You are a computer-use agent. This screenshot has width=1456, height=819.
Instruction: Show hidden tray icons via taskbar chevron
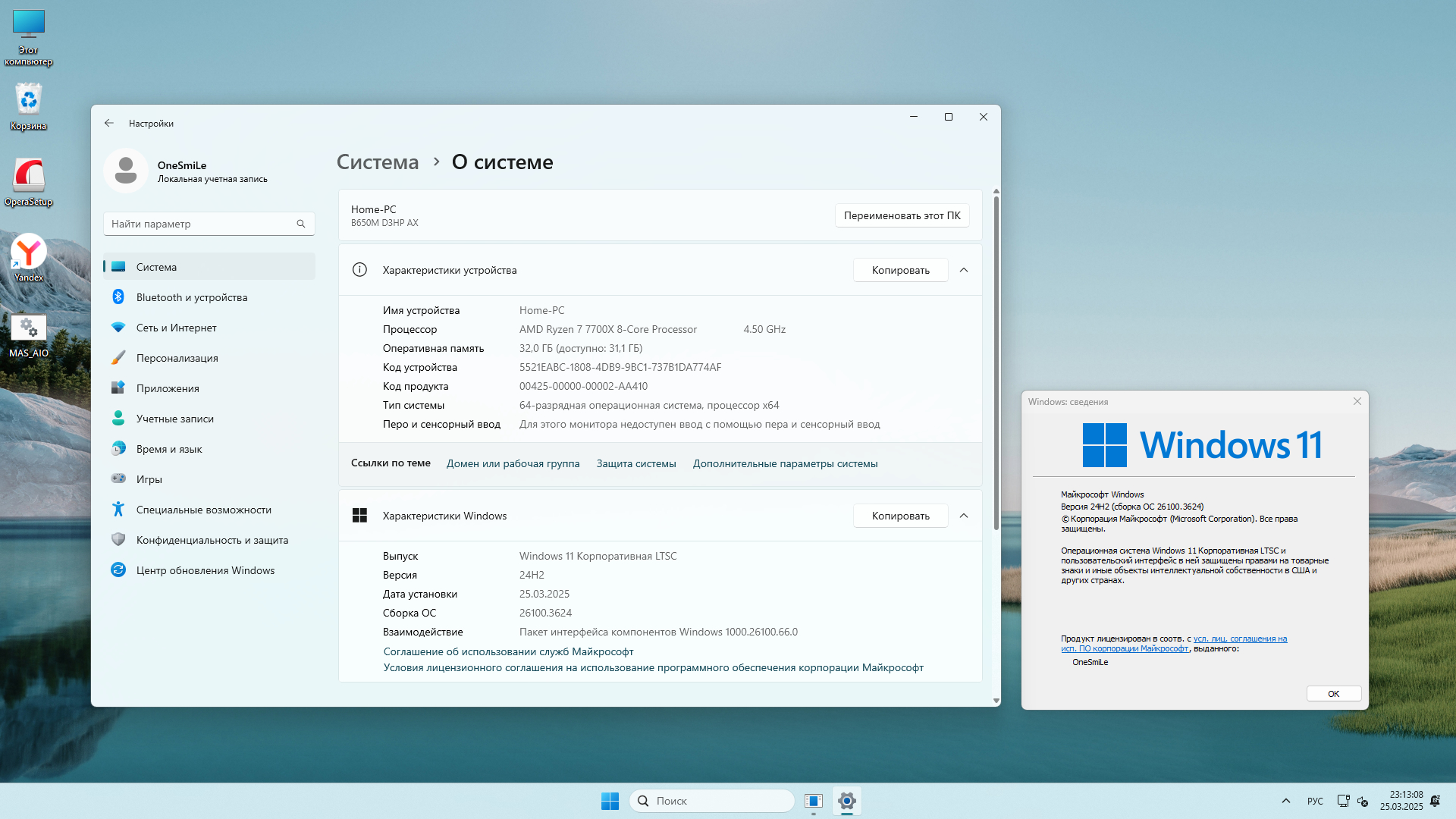(1285, 801)
